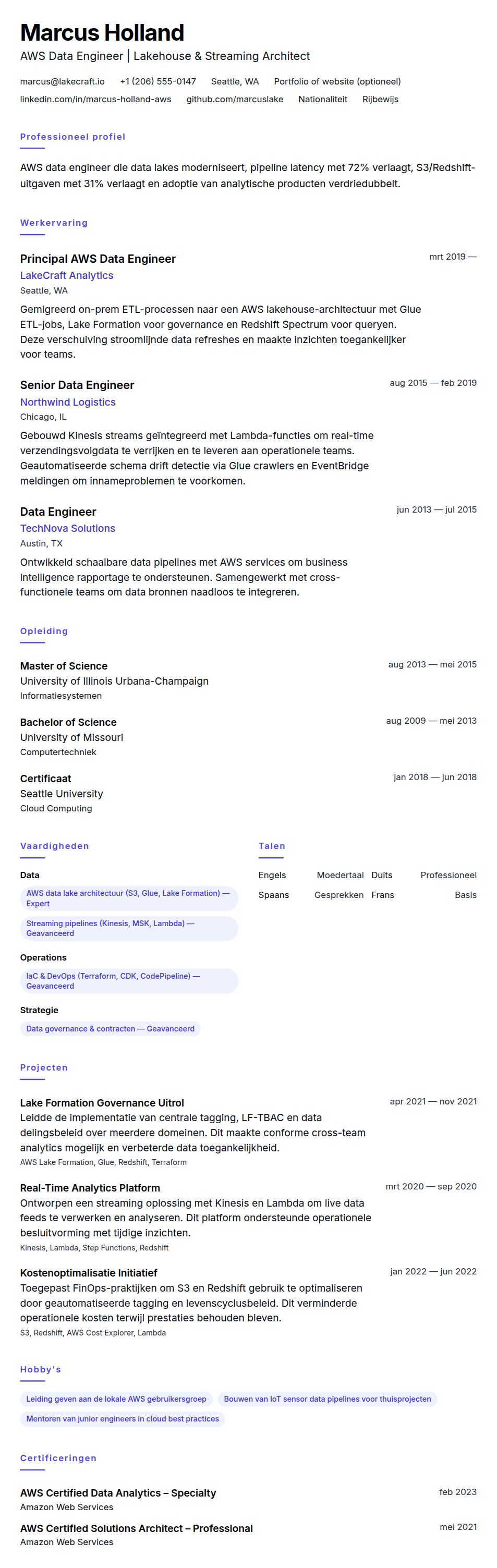
Task: Click University of Illinois Urbana-Champaign
Action: (114, 680)
